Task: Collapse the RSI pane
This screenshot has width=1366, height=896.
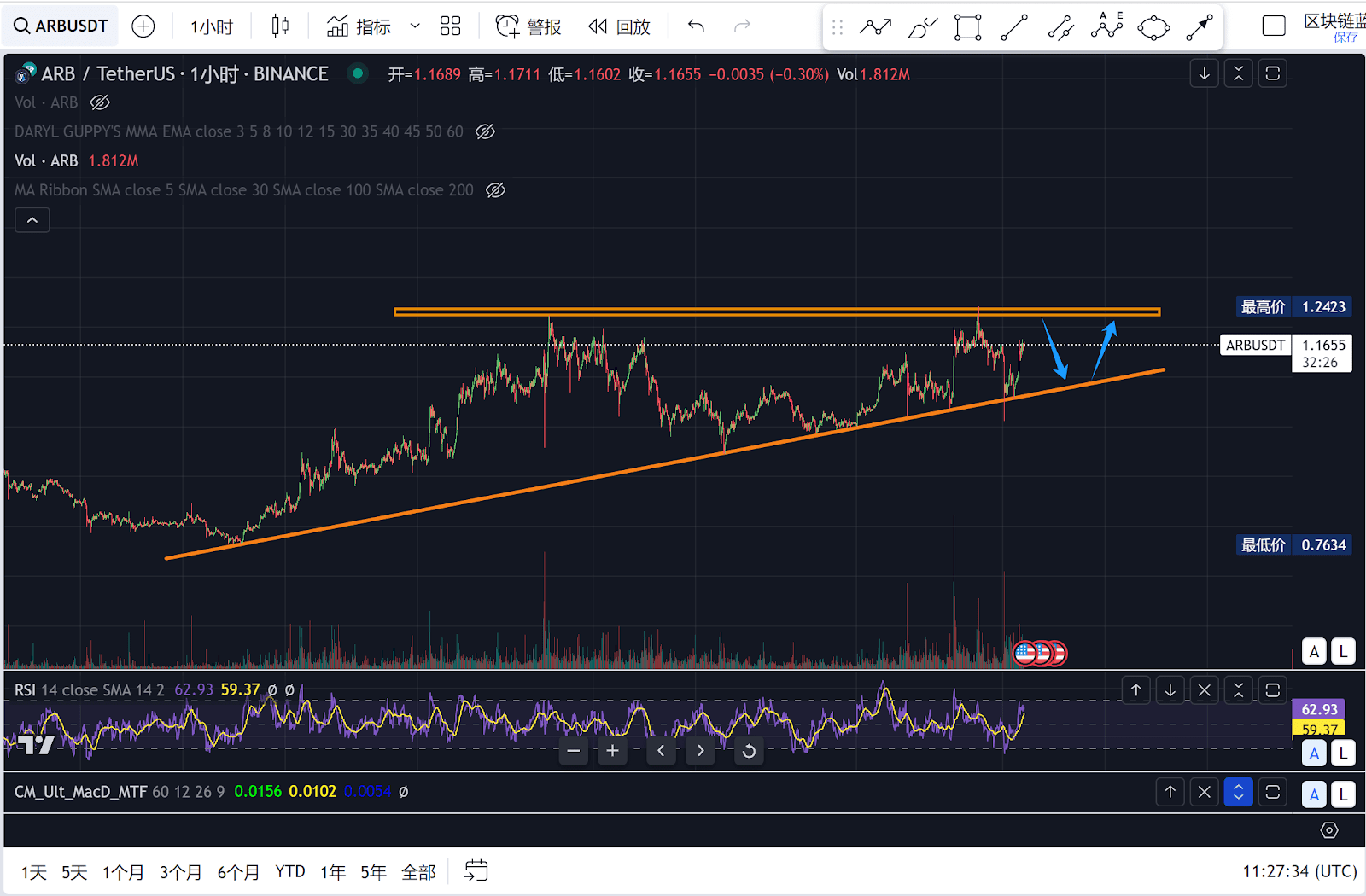Action: point(1238,690)
